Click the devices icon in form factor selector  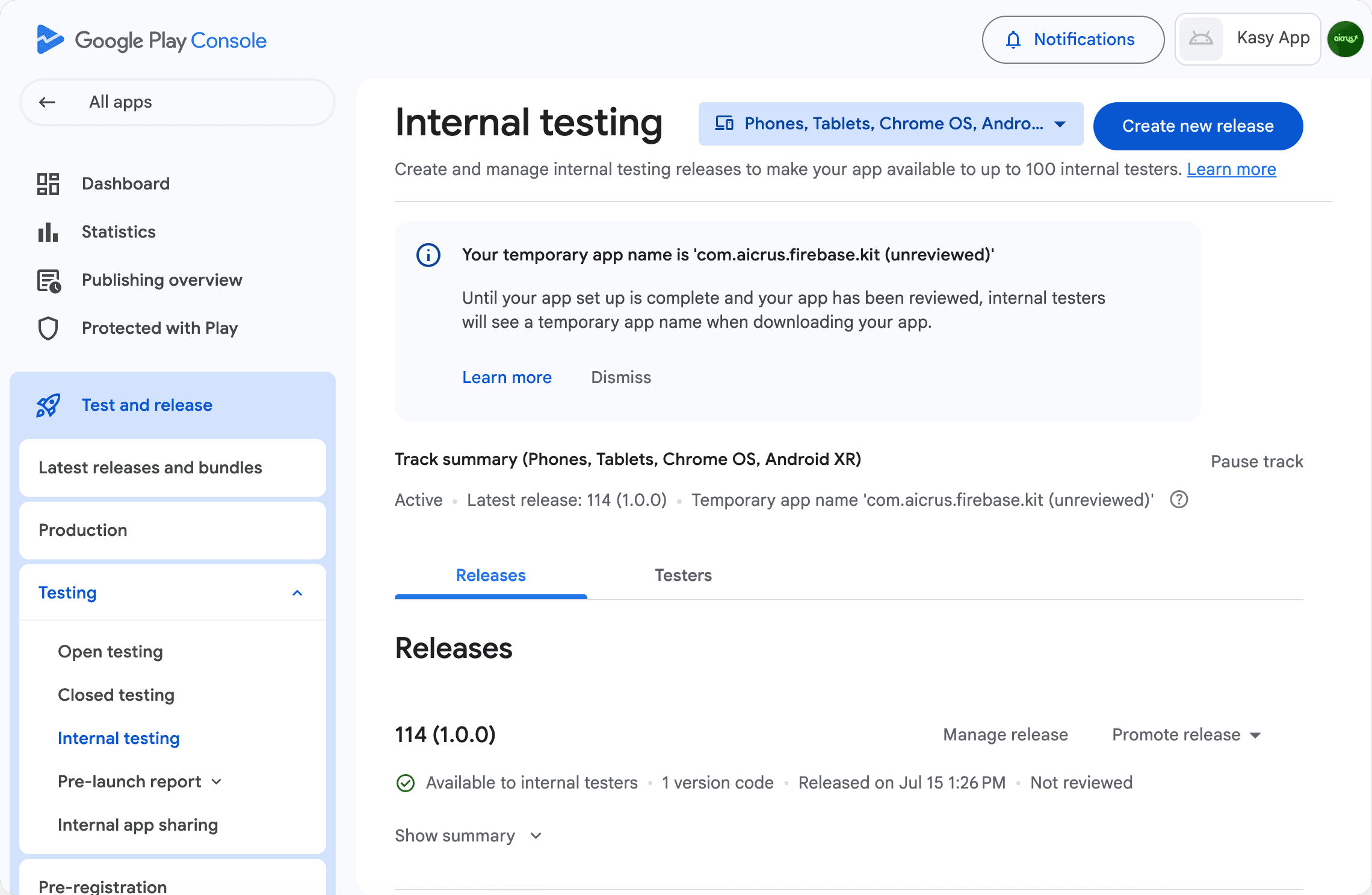point(724,123)
